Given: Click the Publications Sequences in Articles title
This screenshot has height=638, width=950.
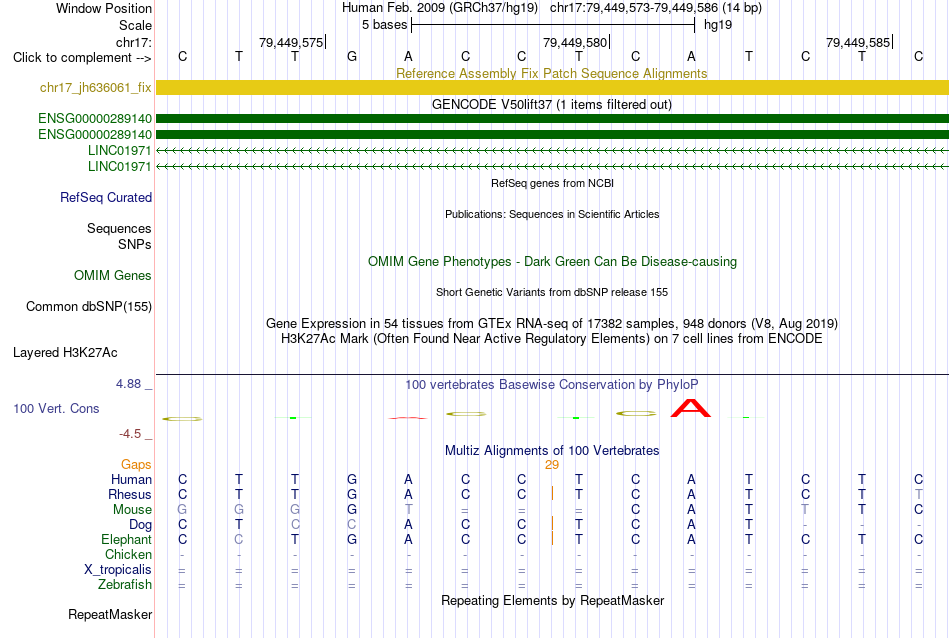Looking at the screenshot, I should click(552, 214).
